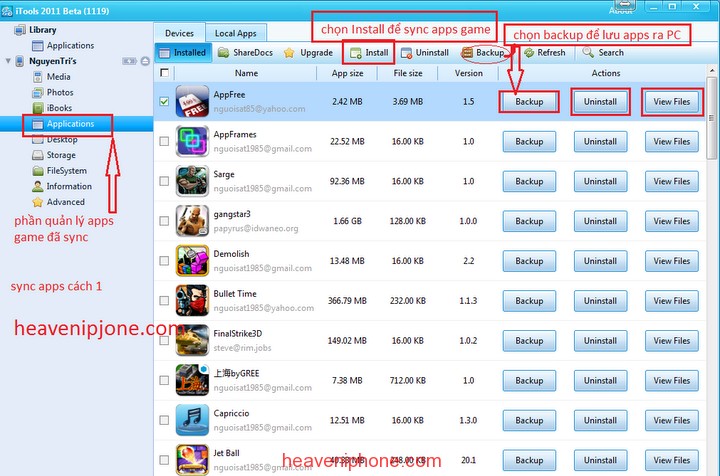Click the Demolish app icon
Viewport: 720px width, 476px height.
click(192, 261)
